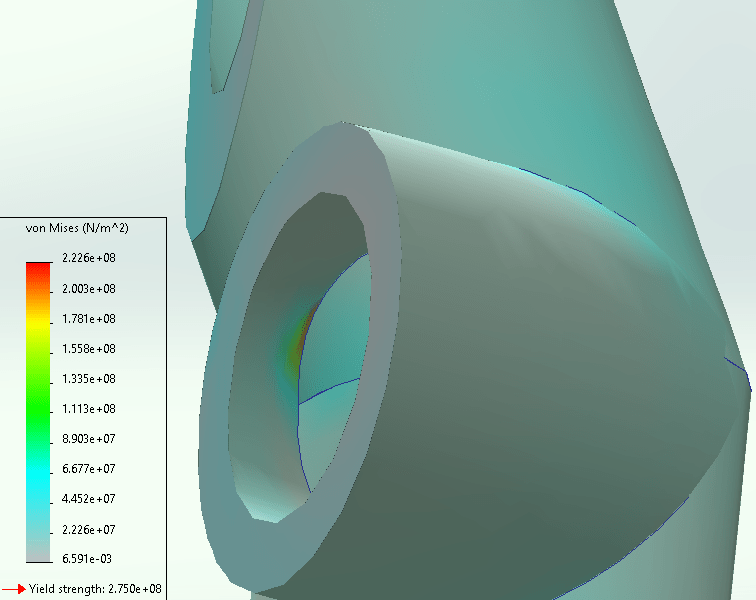Screen dimensions: 756x600
Task: Click the green middle of the color bar
Action: (x=38, y=400)
